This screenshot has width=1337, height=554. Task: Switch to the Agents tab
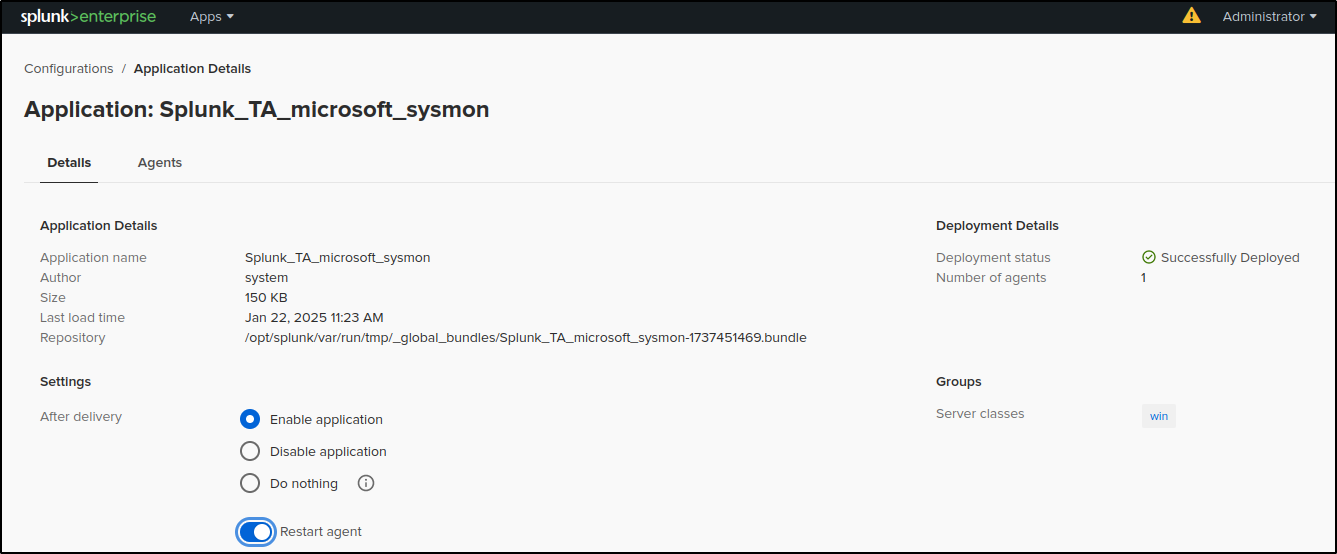pos(160,162)
